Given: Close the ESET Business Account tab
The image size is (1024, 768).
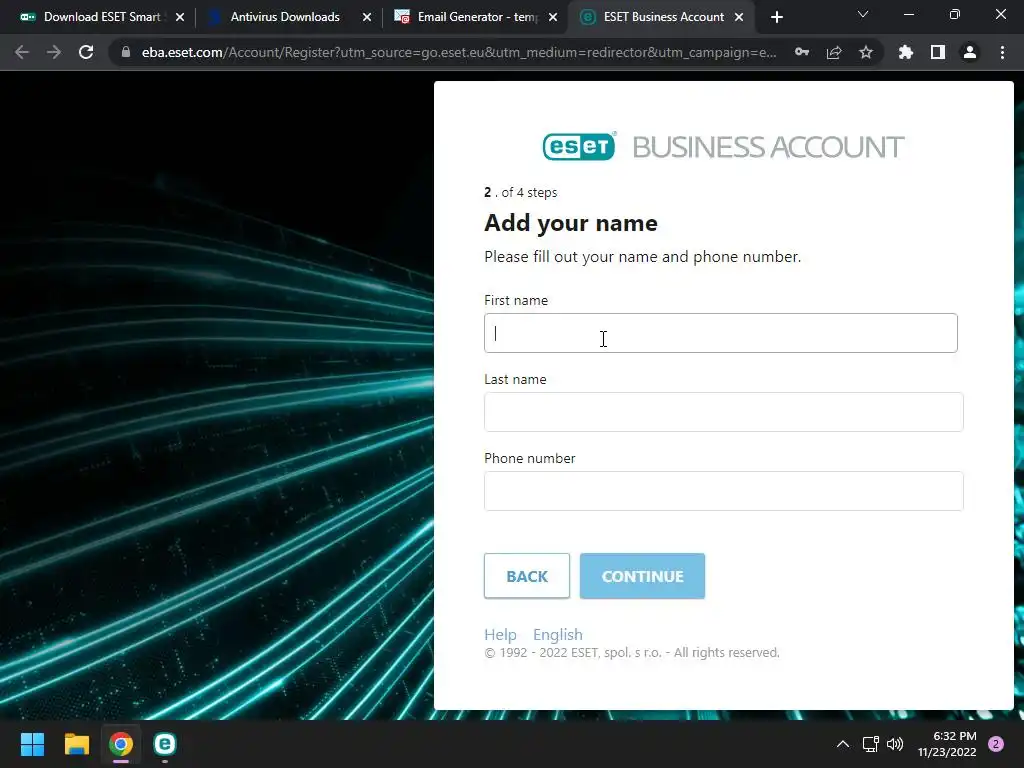Looking at the screenshot, I should pos(739,17).
